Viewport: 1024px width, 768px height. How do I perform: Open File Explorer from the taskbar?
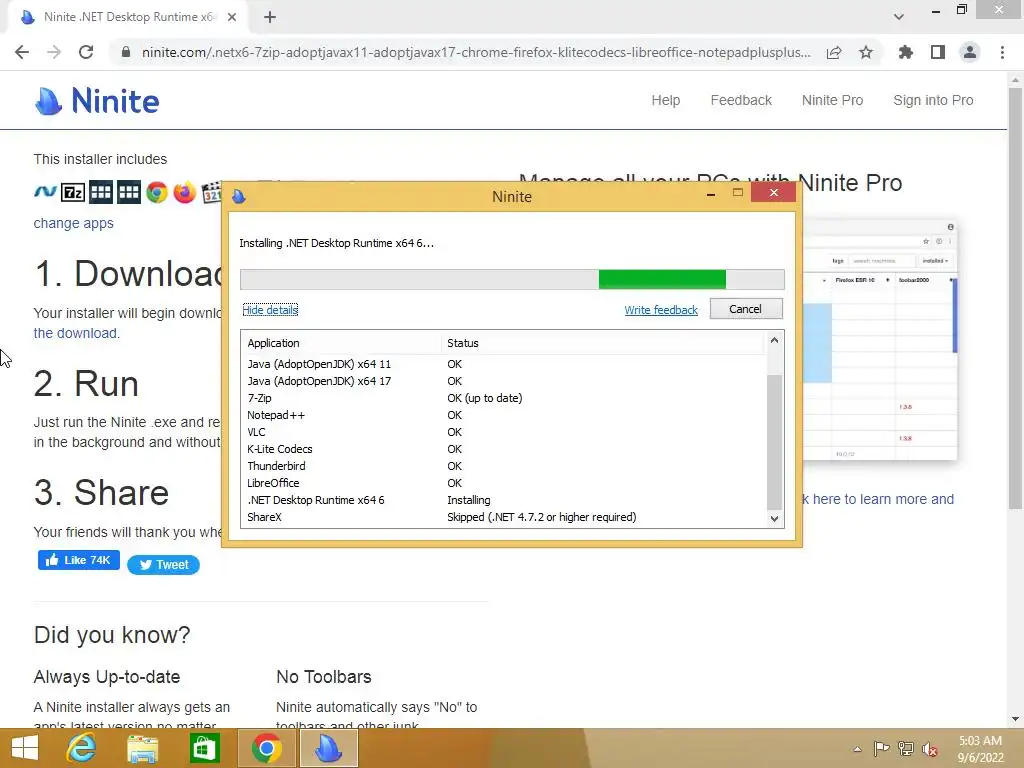(142, 748)
